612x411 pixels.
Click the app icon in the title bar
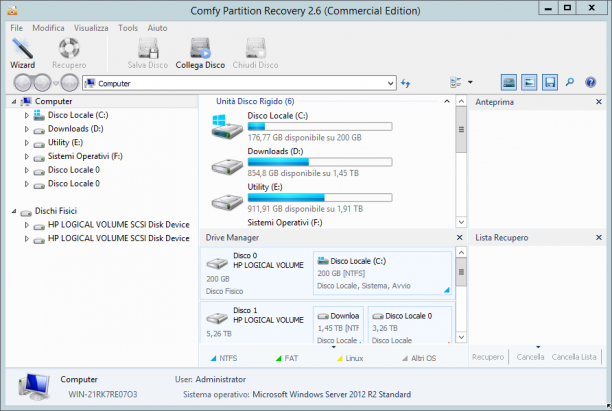12,10
